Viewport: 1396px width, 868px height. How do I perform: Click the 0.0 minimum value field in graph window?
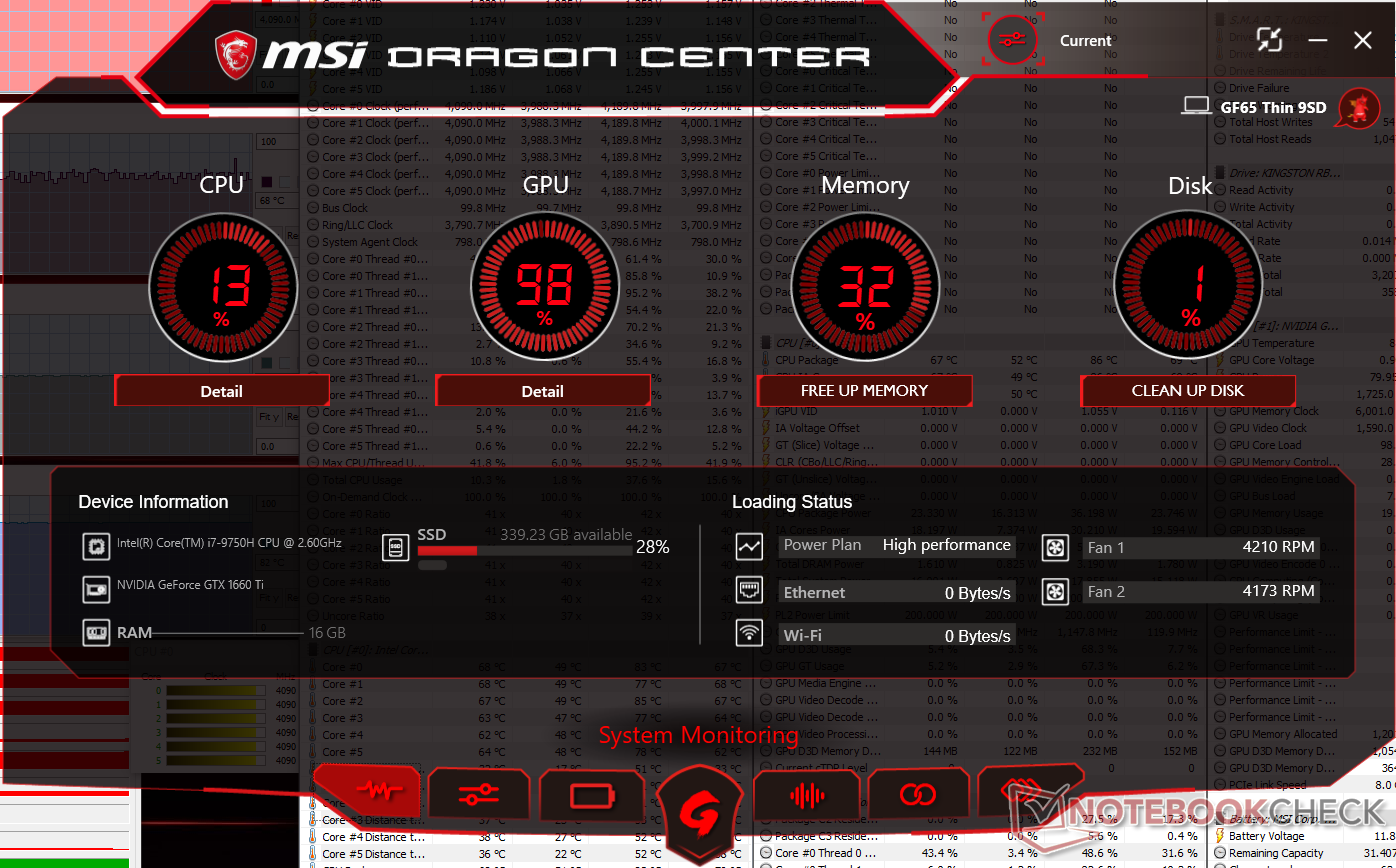[278, 446]
